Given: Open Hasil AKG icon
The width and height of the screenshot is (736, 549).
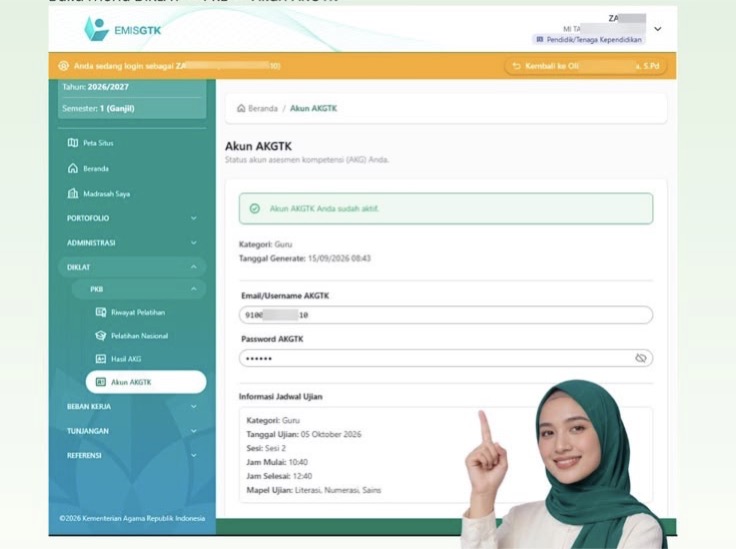Looking at the screenshot, I should (100, 358).
